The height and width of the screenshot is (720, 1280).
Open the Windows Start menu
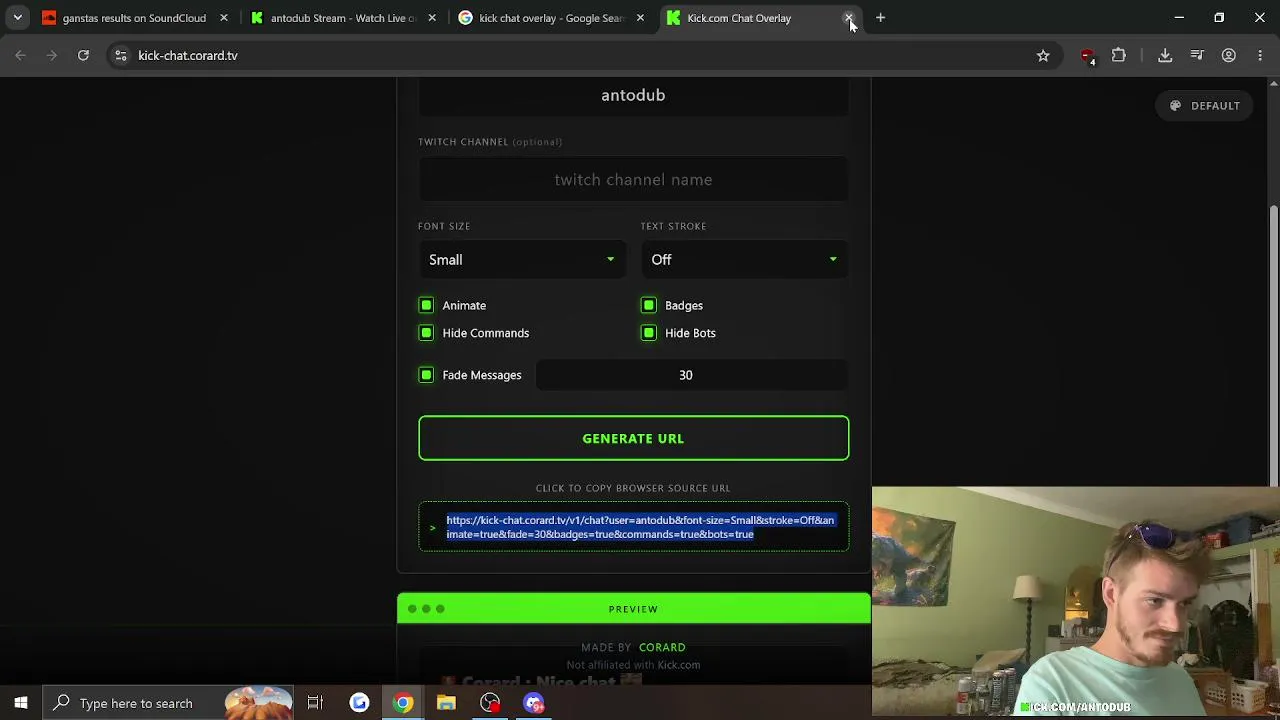(20, 703)
